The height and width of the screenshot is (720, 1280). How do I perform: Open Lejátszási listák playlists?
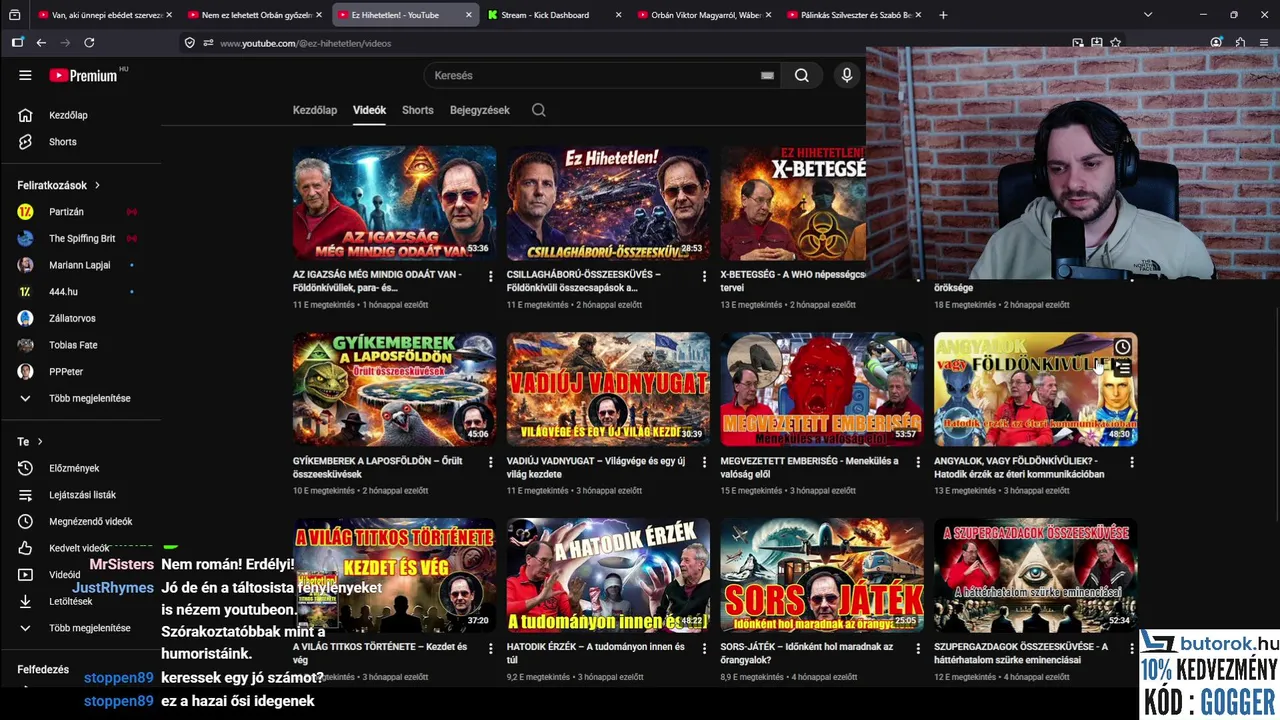80,495
